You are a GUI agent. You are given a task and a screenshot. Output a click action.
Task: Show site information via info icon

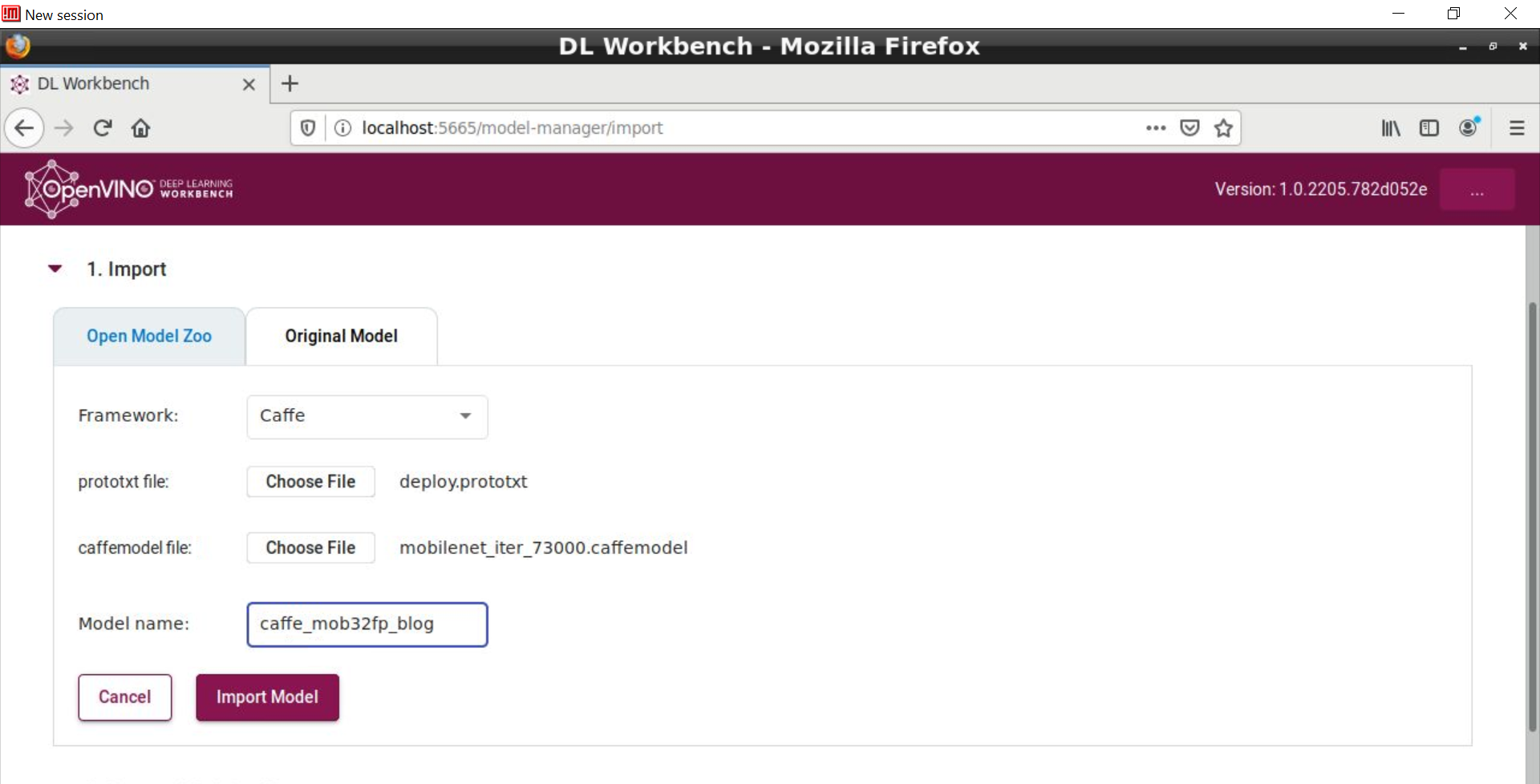click(342, 128)
